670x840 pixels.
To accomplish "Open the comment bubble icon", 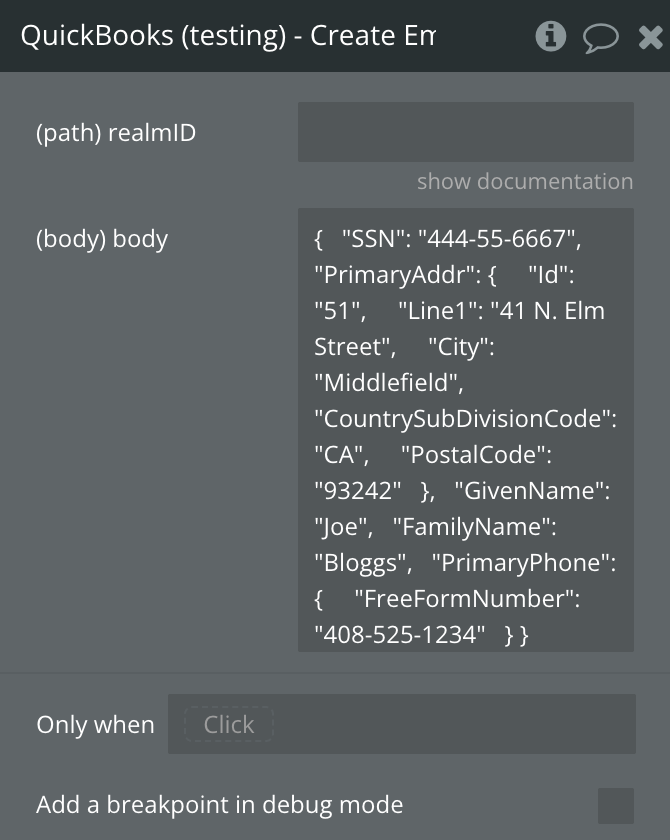I will (600, 38).
